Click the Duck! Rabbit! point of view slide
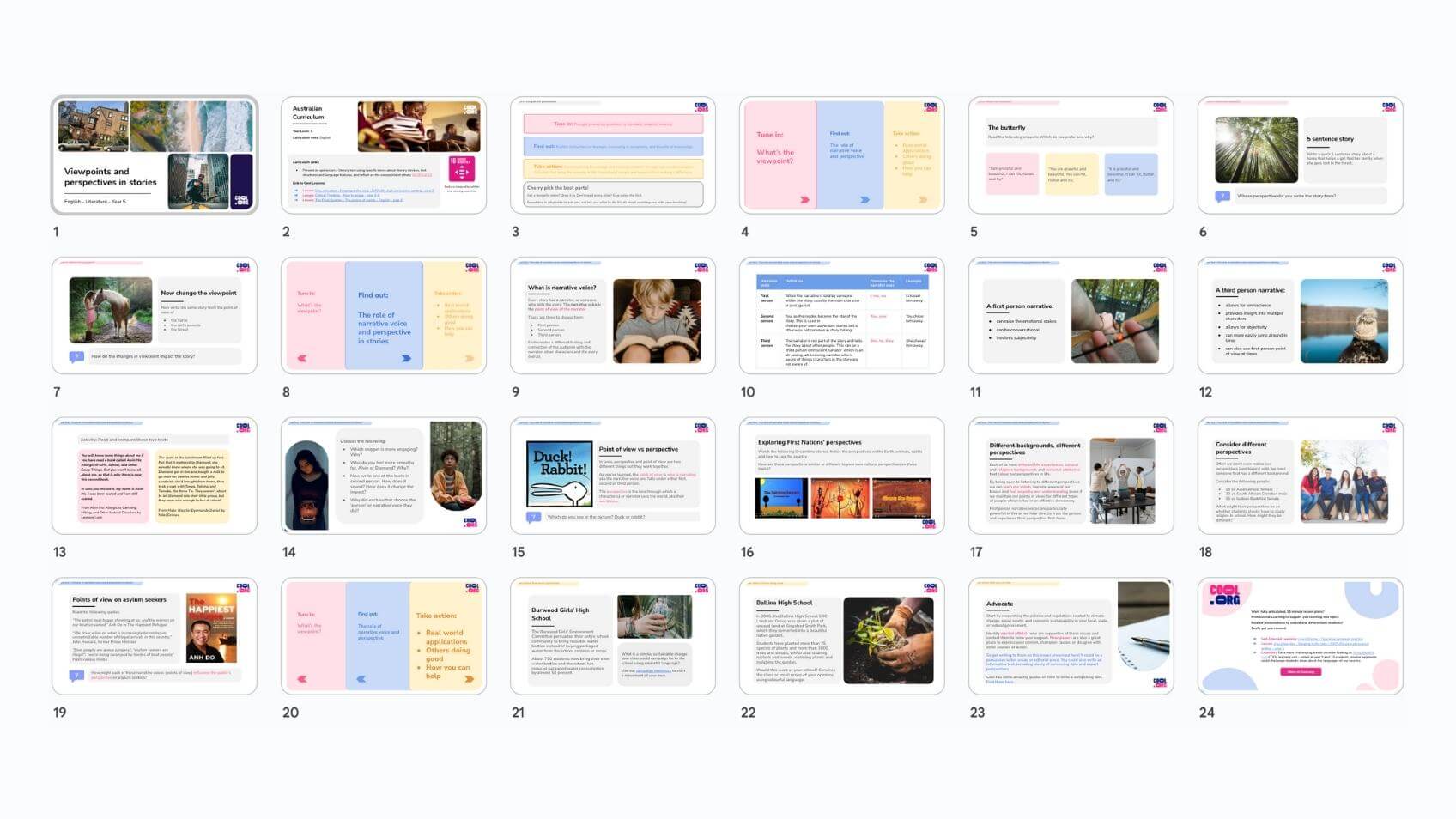This screenshot has width=1456, height=819. tap(613, 476)
